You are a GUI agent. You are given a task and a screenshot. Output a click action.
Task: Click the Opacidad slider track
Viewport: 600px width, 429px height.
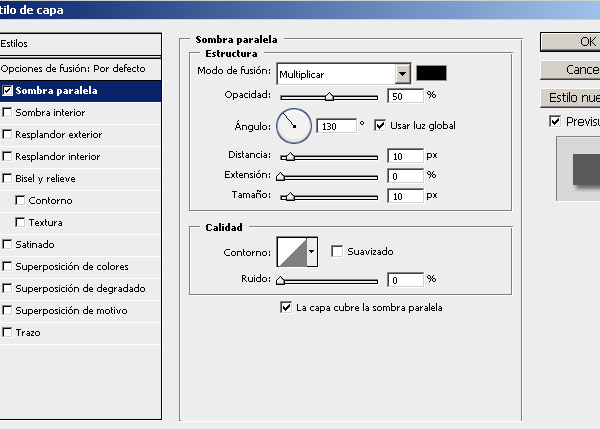329,98
